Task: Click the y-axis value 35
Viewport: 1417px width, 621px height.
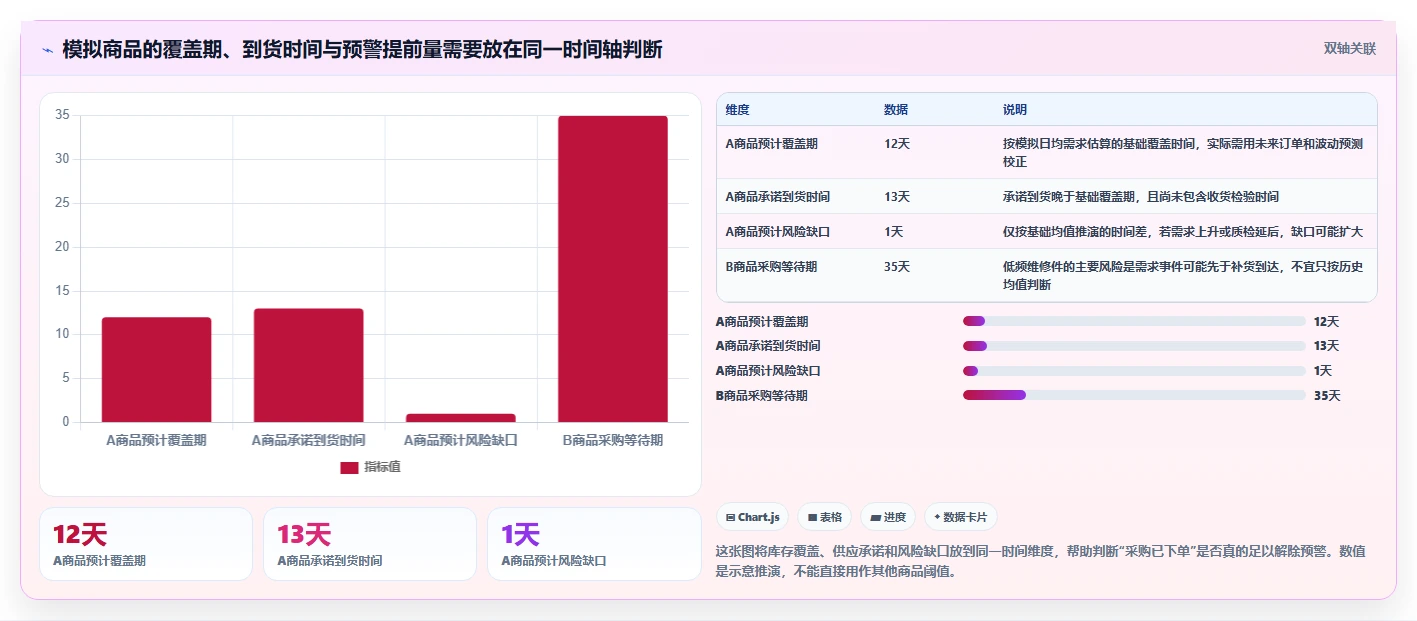Action: click(62, 115)
